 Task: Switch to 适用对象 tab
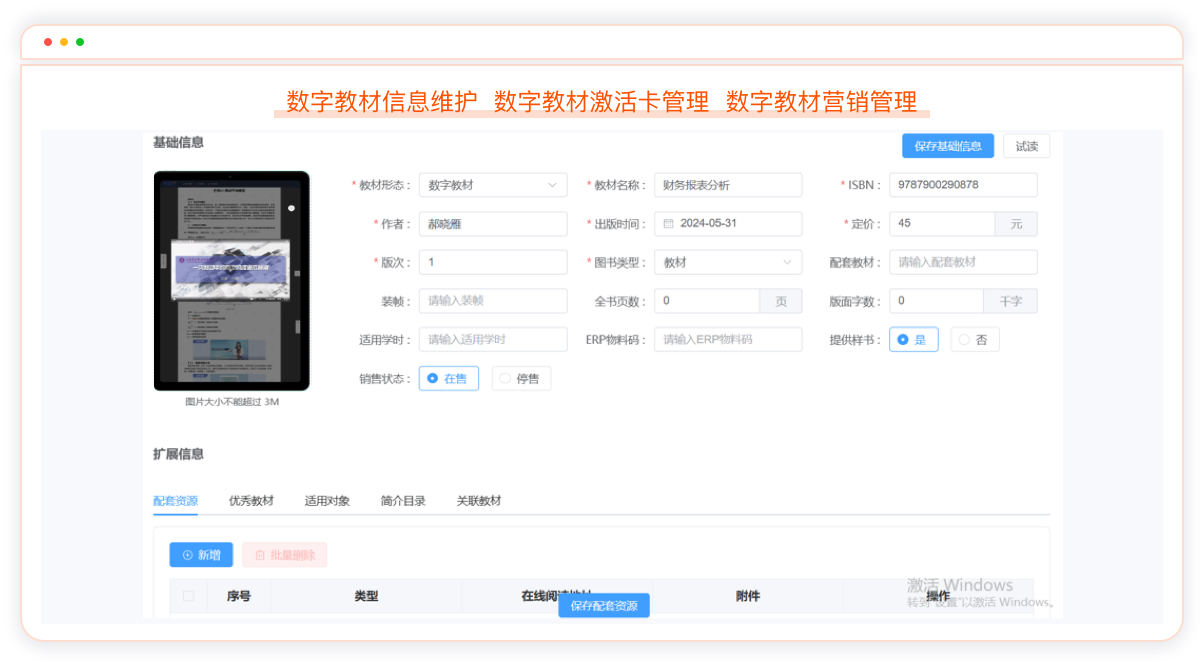[x=327, y=501]
